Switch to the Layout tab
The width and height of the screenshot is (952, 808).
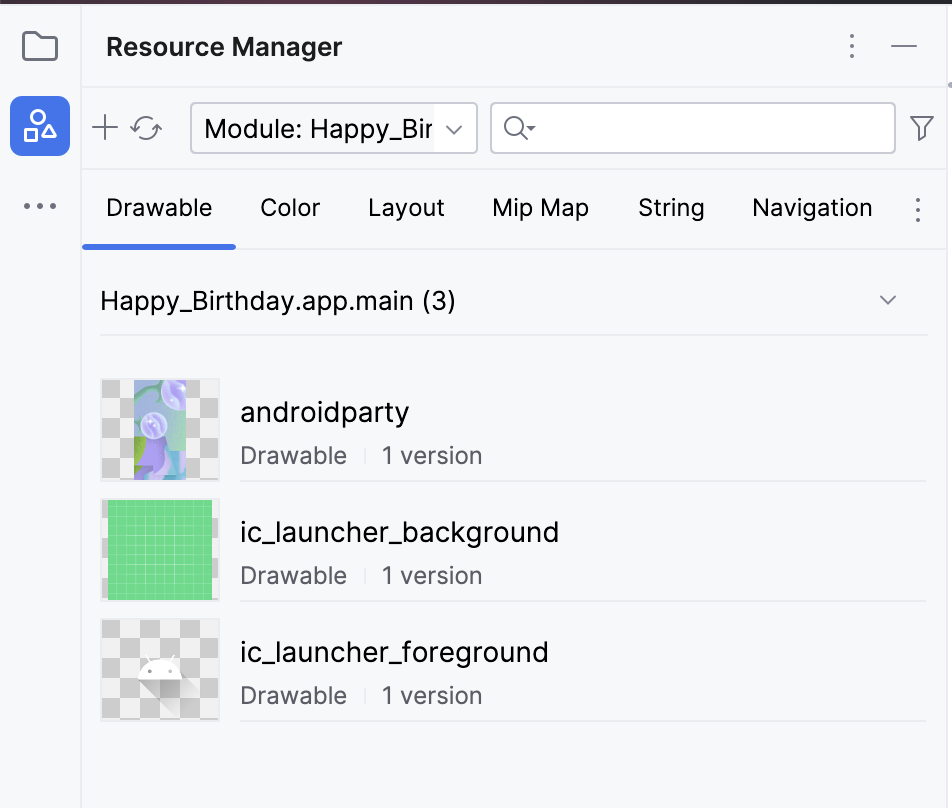(406, 208)
